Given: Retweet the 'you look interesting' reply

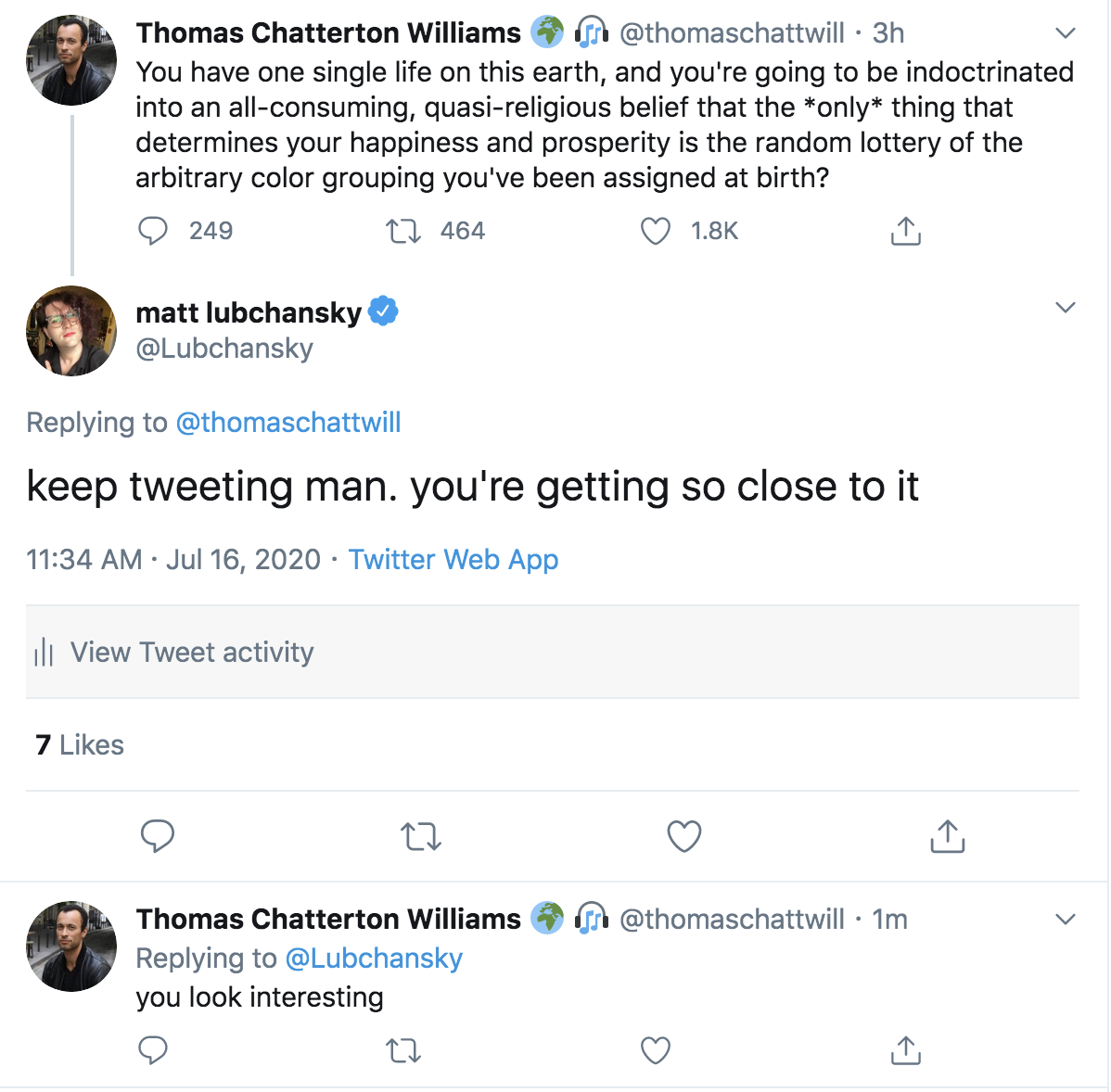Looking at the screenshot, I should [403, 1050].
